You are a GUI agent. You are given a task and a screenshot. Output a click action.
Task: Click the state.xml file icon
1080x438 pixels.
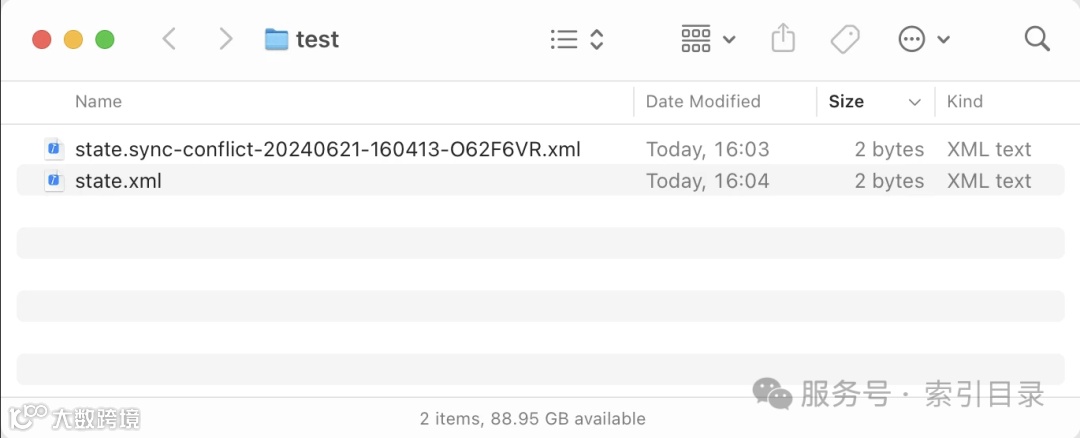coord(54,181)
